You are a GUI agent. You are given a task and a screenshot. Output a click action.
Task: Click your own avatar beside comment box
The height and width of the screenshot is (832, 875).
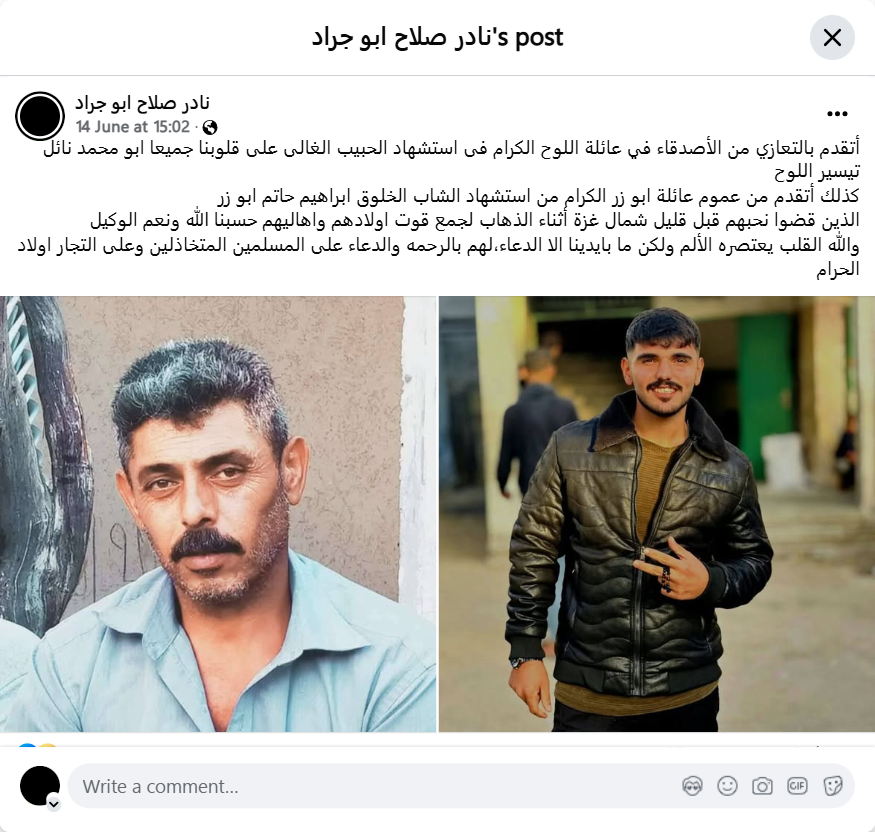click(x=40, y=786)
